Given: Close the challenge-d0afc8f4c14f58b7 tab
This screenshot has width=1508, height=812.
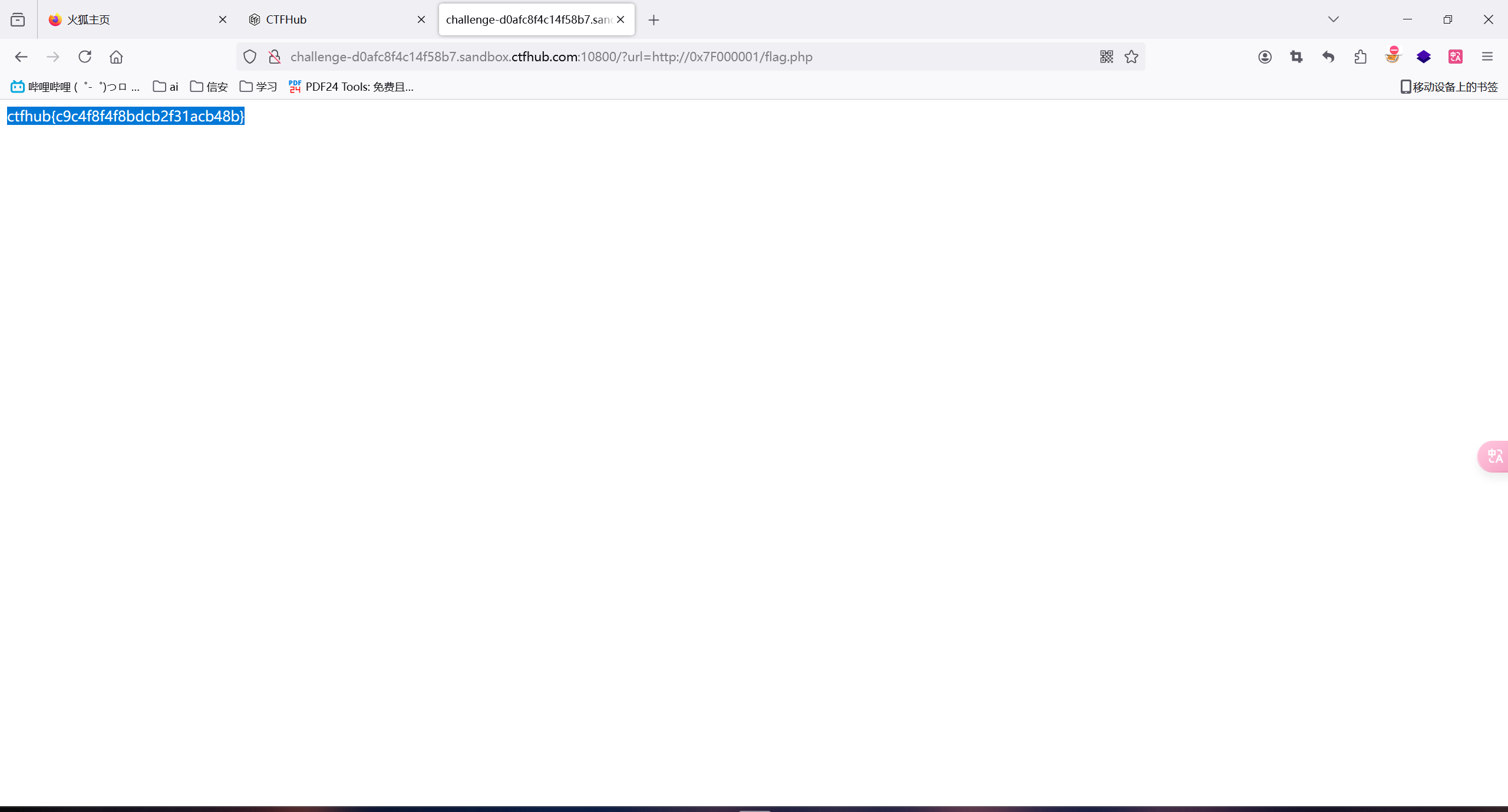Looking at the screenshot, I should point(621,19).
